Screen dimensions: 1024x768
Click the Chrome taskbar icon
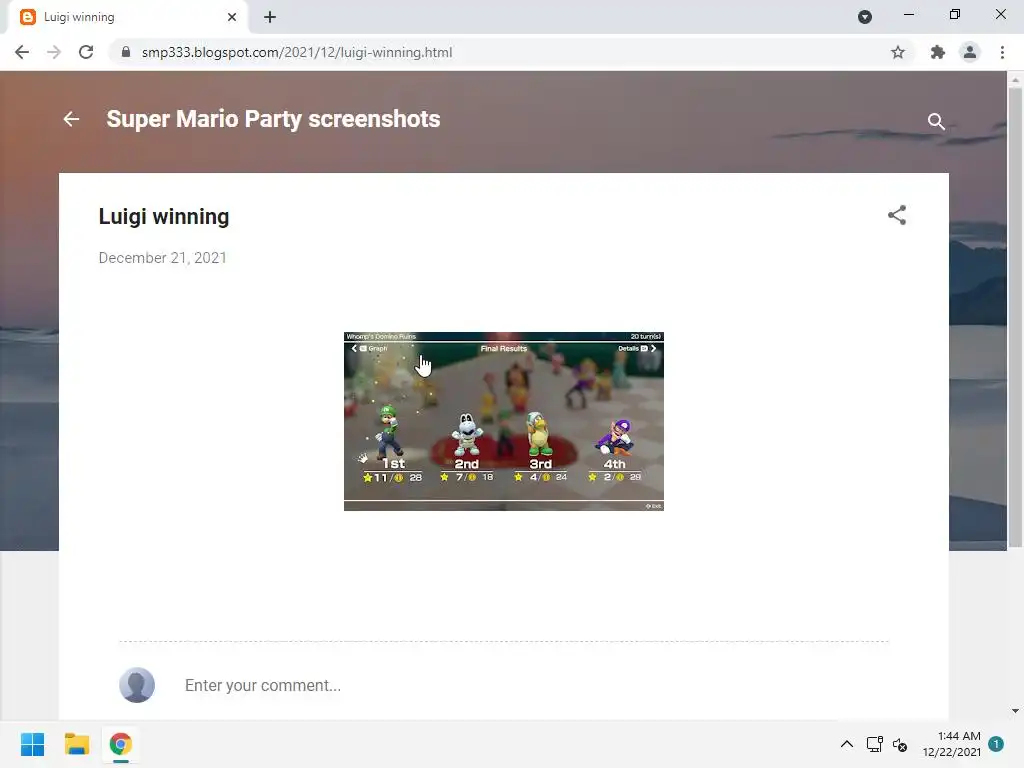click(121, 744)
